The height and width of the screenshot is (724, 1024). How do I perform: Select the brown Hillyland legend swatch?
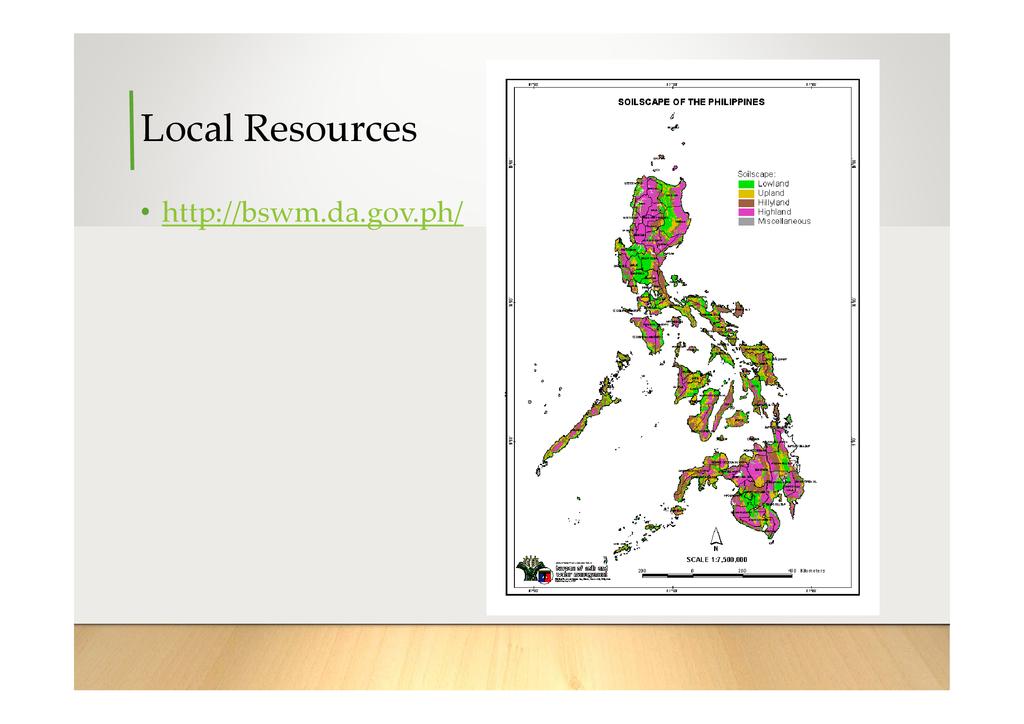point(745,203)
